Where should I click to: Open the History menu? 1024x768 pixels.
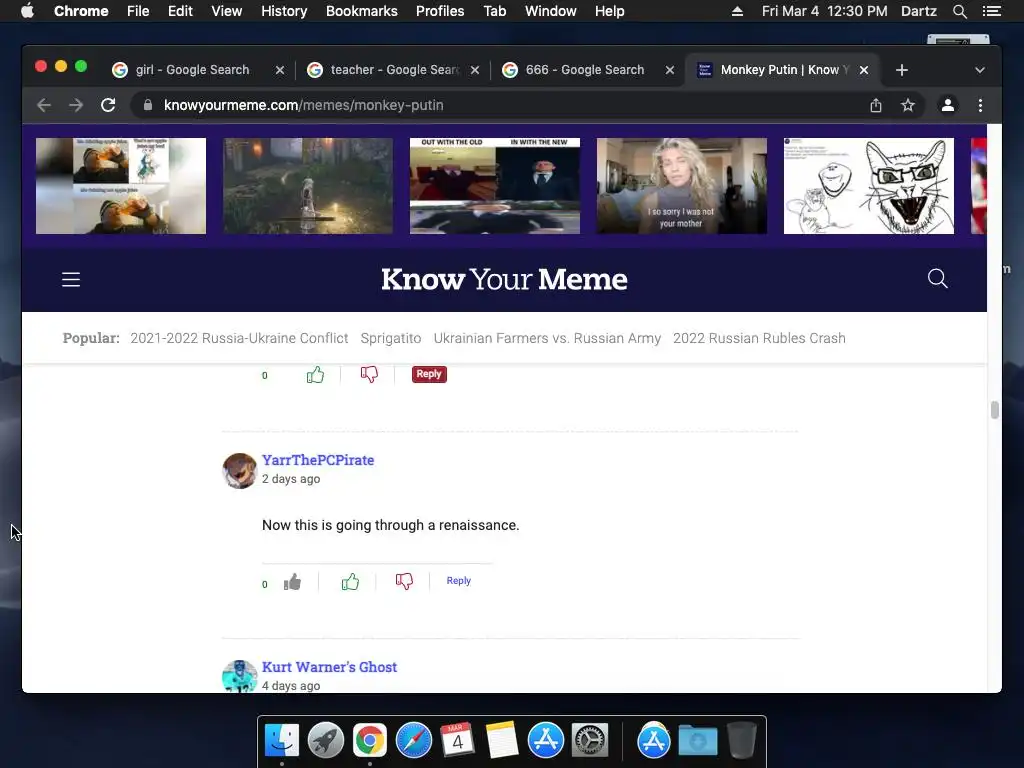pyautogui.click(x=284, y=11)
